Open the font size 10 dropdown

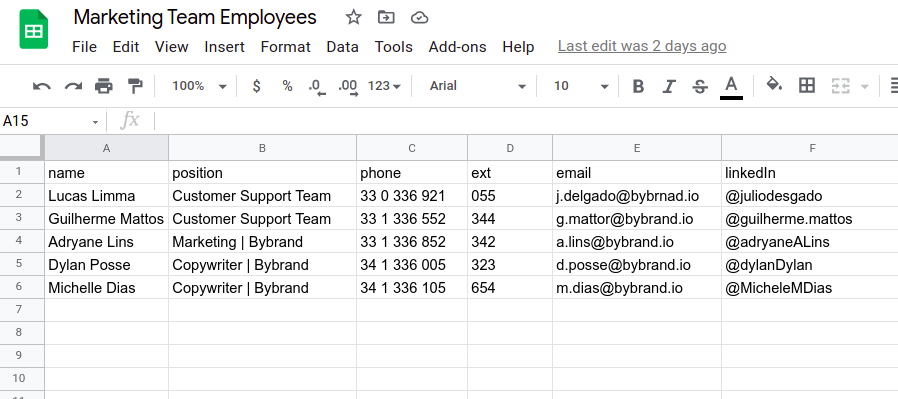[581, 86]
